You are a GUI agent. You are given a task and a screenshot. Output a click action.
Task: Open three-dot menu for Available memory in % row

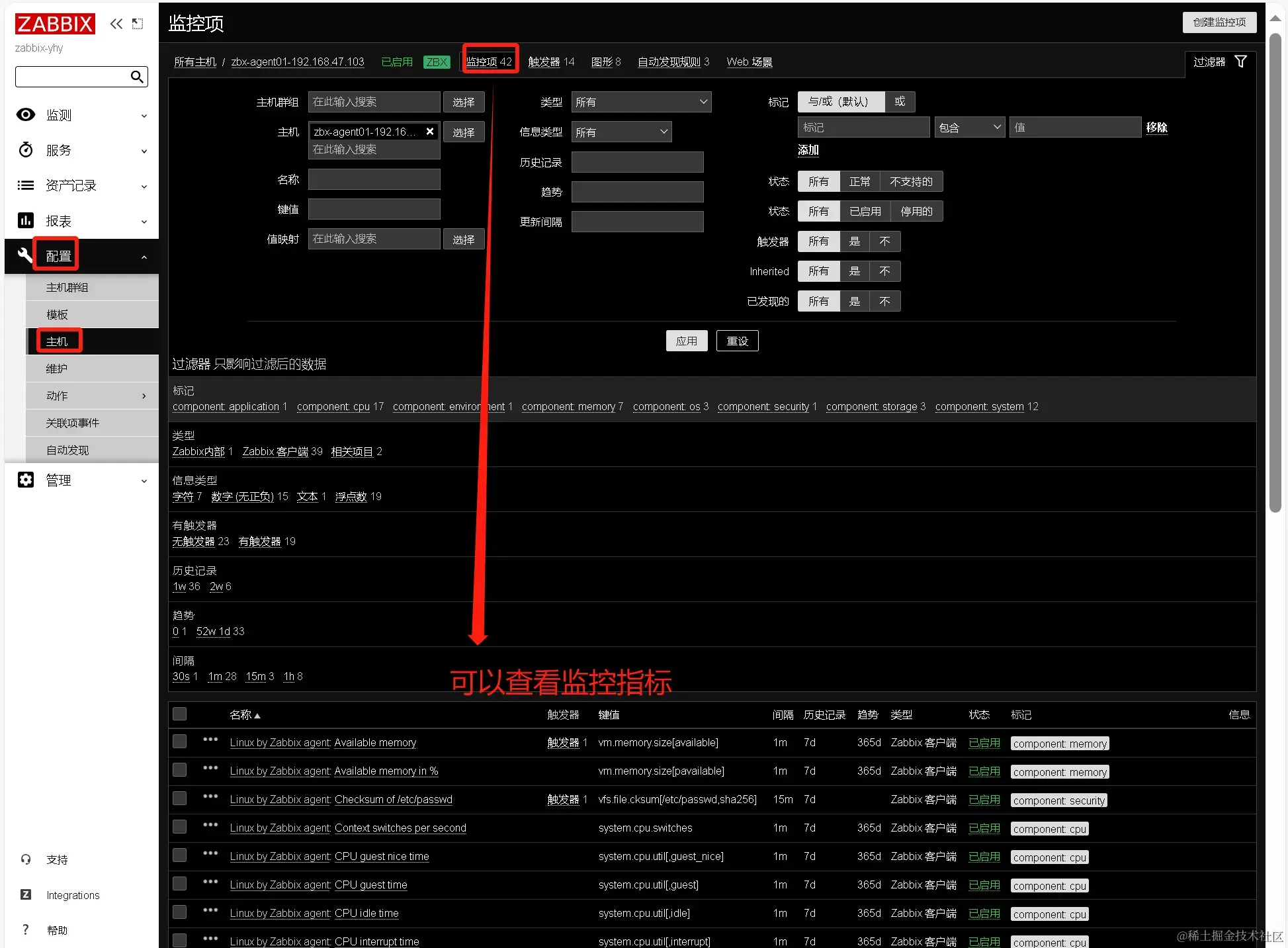[210, 768]
